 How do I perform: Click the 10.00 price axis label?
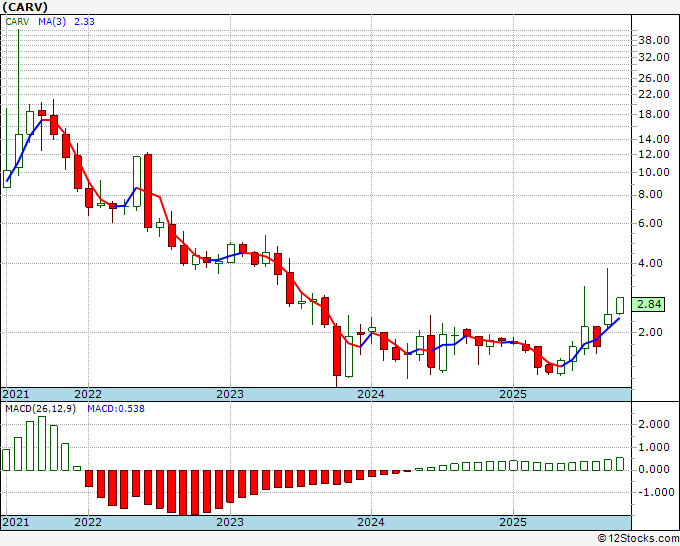654,172
